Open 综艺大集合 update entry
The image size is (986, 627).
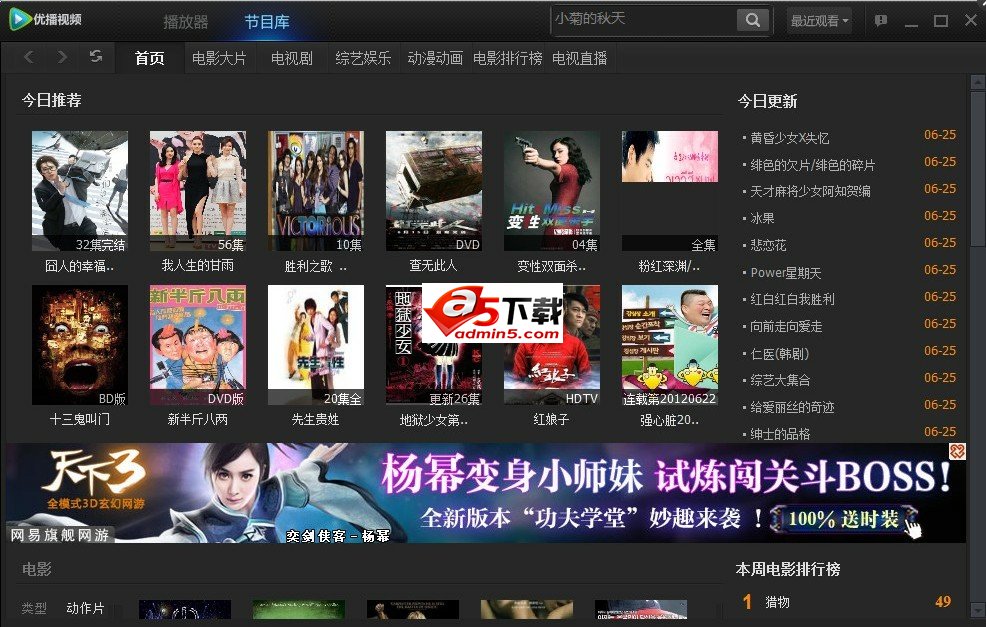tap(780, 380)
